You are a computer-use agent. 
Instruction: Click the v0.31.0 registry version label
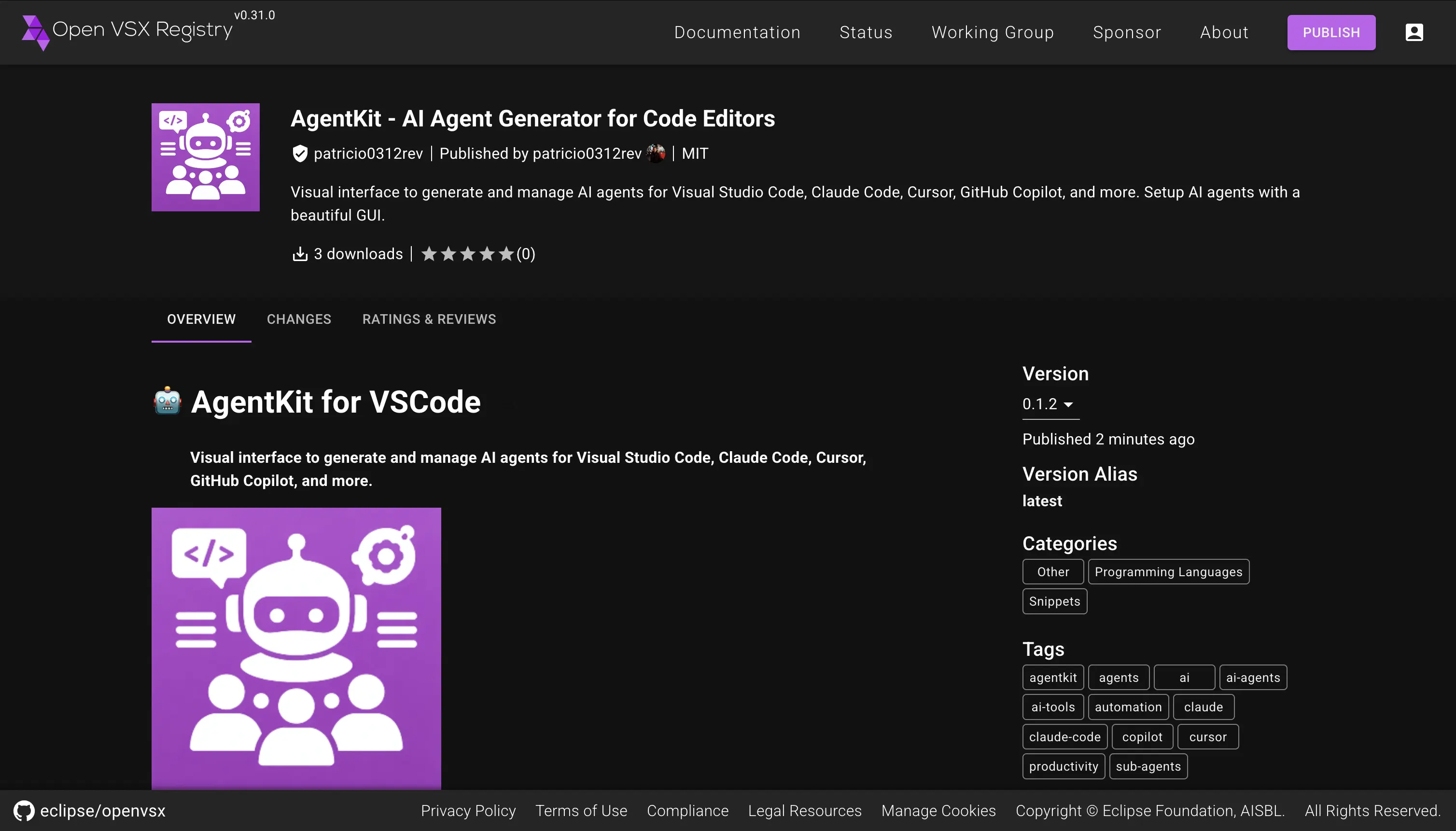pyautogui.click(x=254, y=15)
